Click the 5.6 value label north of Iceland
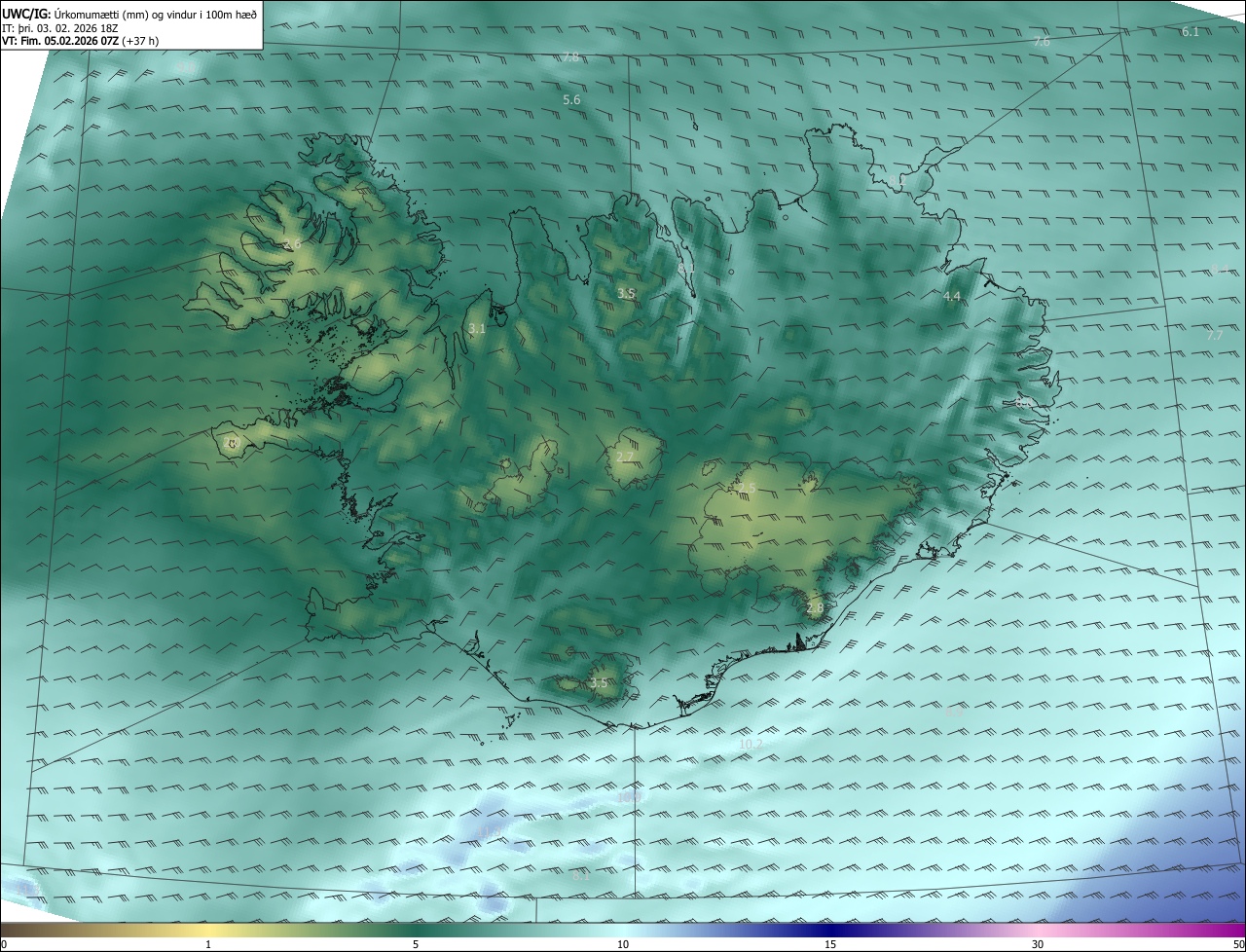This screenshot has height=952, width=1246. pyautogui.click(x=571, y=100)
